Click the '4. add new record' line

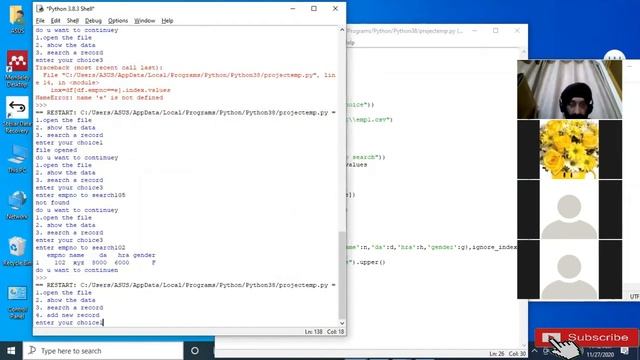tap(67, 315)
